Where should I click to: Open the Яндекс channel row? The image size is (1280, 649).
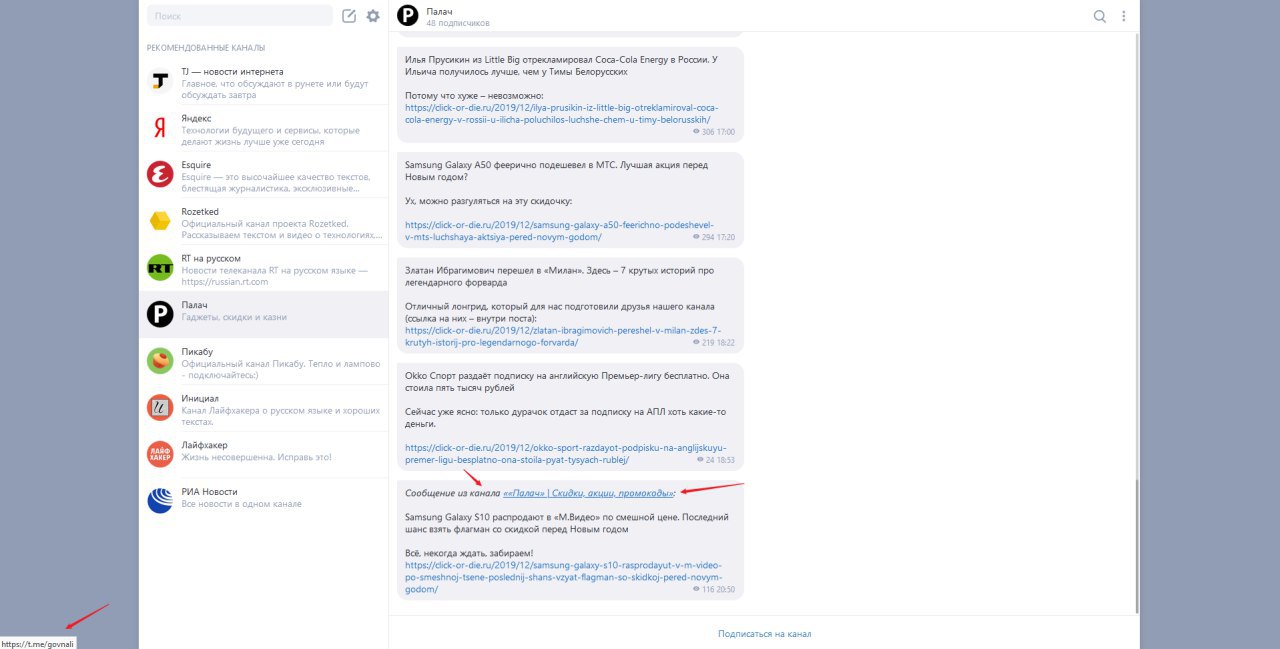(263, 127)
